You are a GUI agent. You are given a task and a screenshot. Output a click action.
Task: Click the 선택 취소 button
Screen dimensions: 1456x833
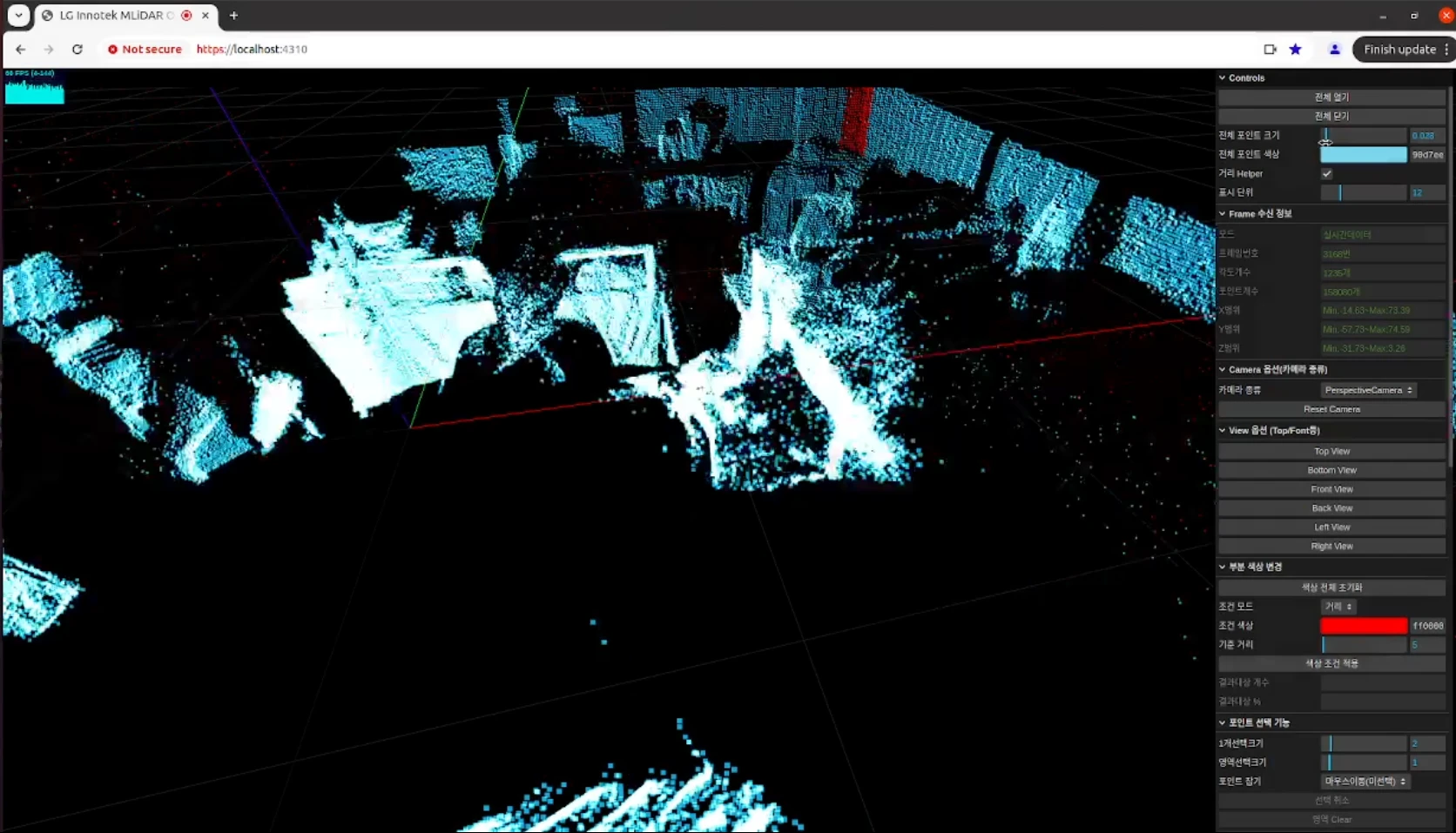click(x=1331, y=801)
